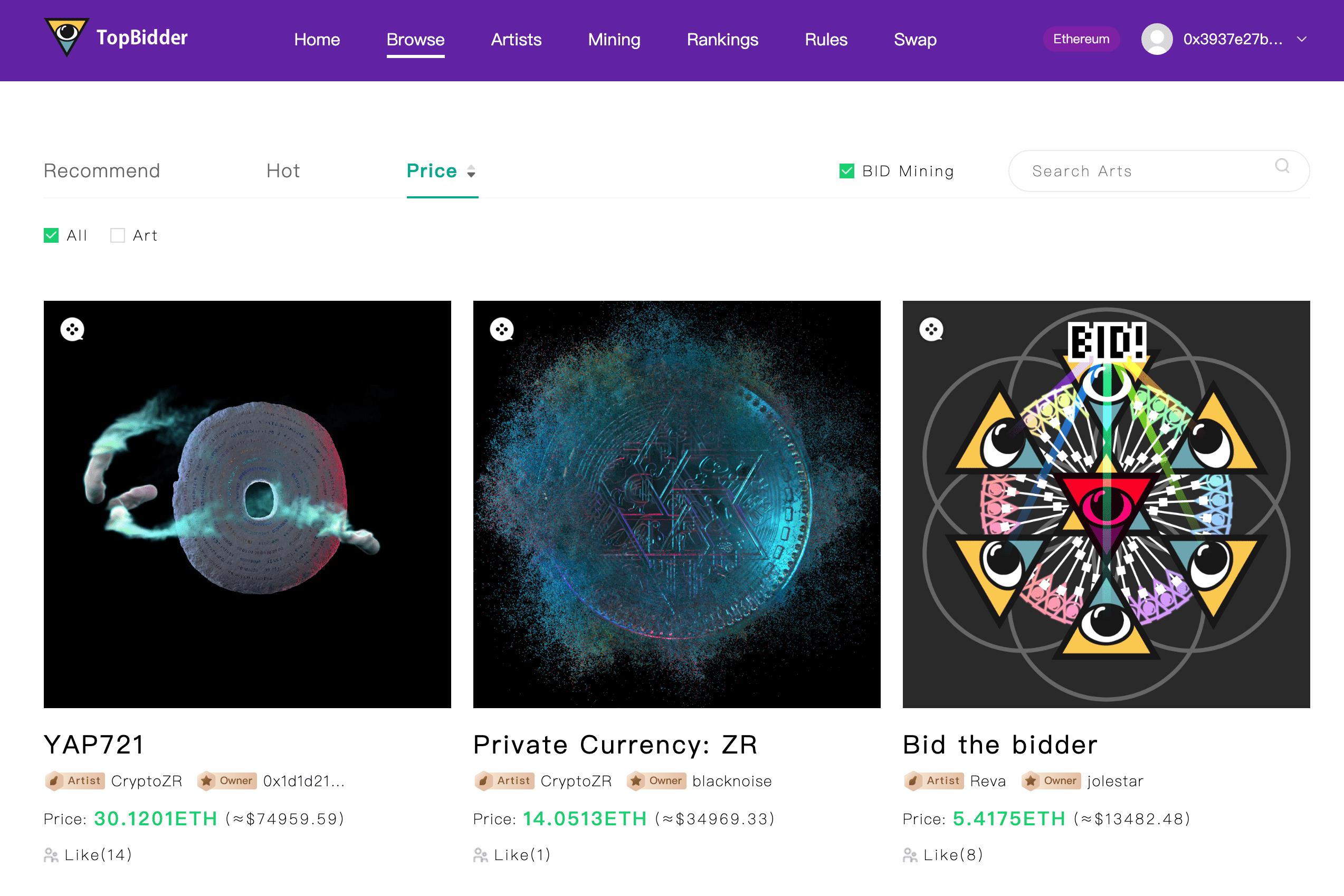Click the video icon on YAP721 artwork

click(73, 330)
